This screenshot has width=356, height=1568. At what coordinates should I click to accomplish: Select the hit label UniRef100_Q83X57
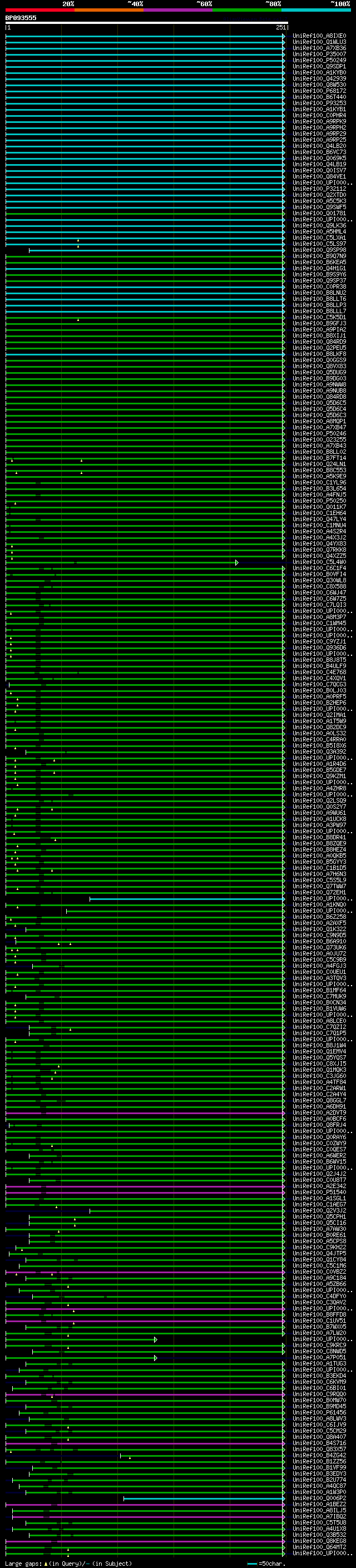319,1449
